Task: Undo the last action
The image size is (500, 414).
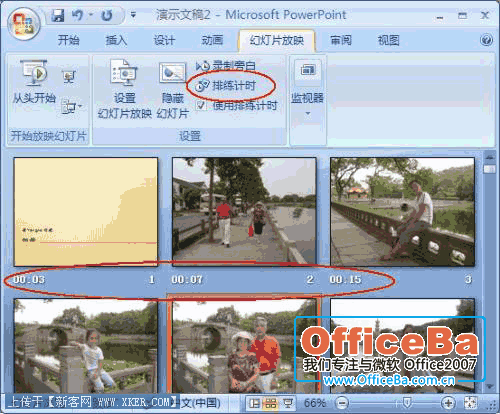Action: point(77,15)
